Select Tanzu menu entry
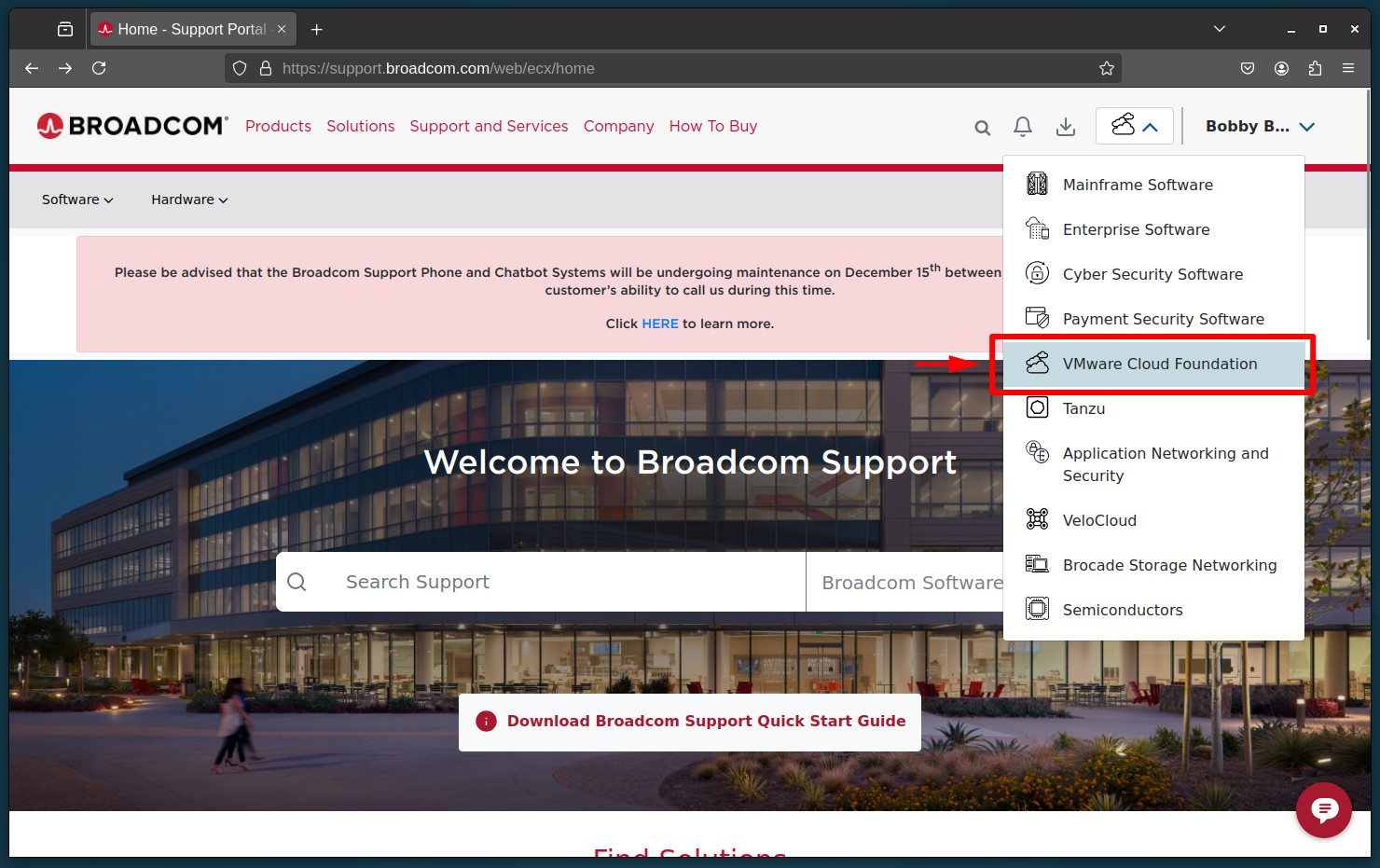Viewport: 1380px width, 868px height. pyautogui.click(x=1153, y=408)
